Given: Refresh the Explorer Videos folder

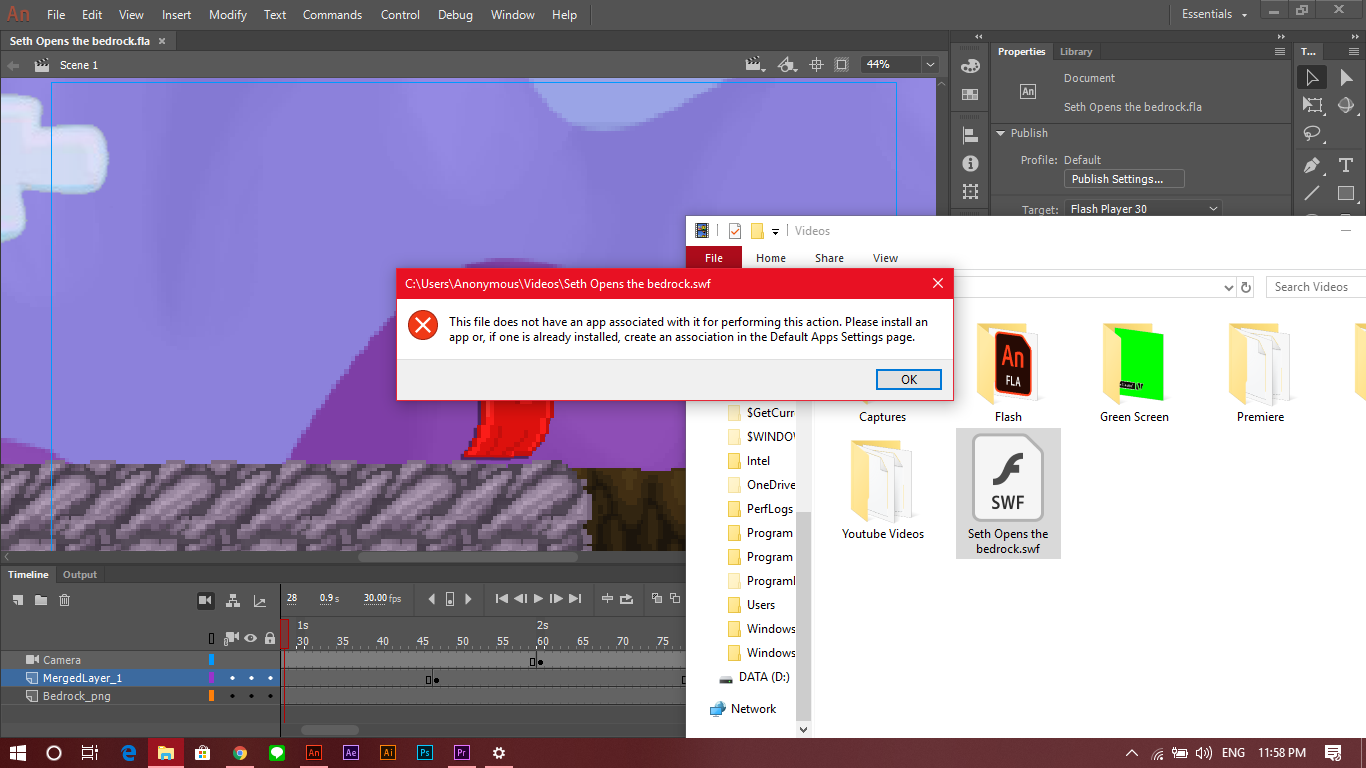Looking at the screenshot, I should (1246, 287).
